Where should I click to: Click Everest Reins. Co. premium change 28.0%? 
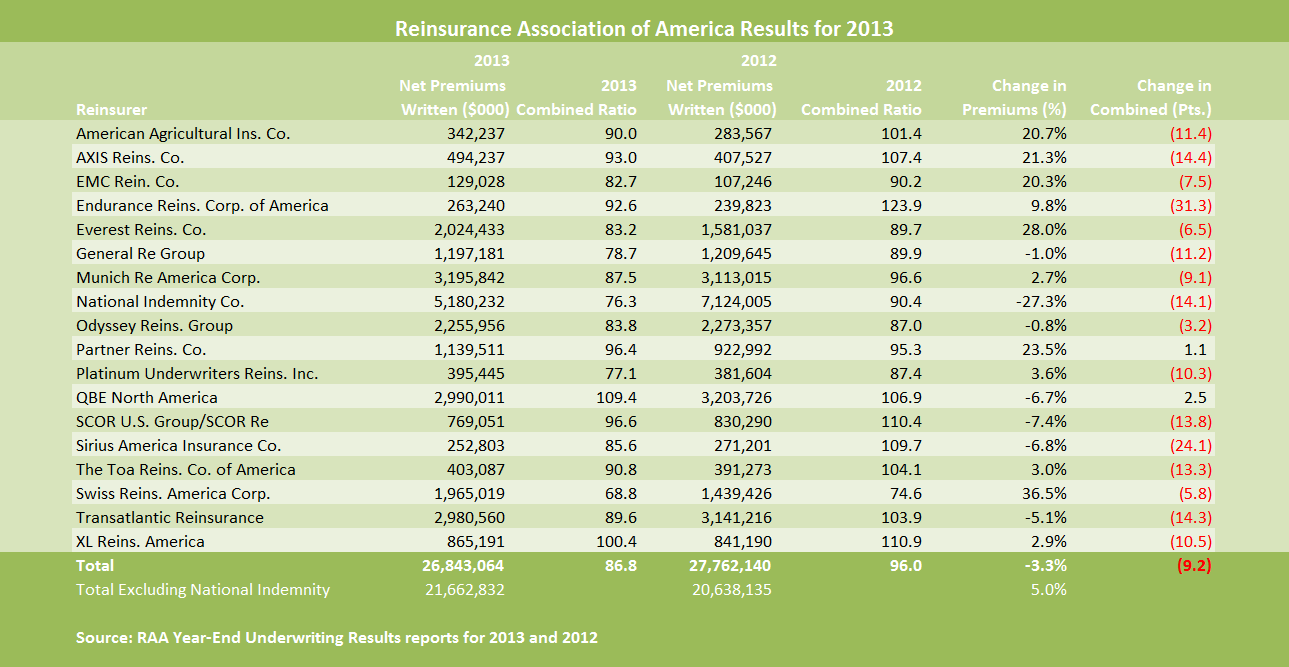click(x=1043, y=229)
